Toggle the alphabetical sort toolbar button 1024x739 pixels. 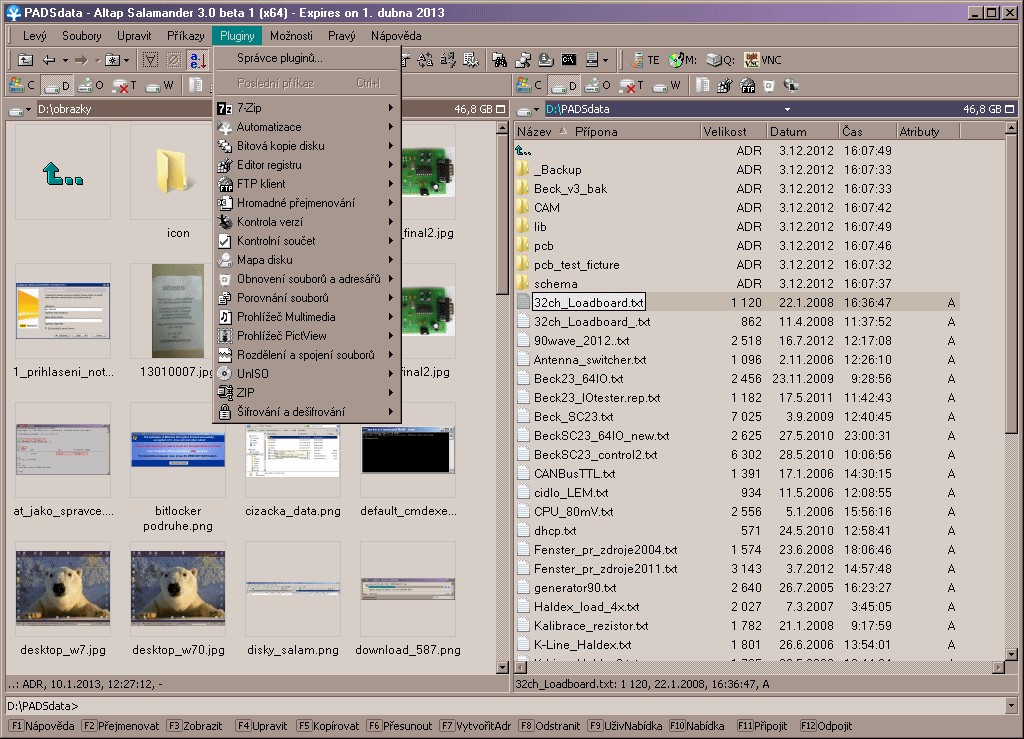pyautogui.click(x=197, y=60)
